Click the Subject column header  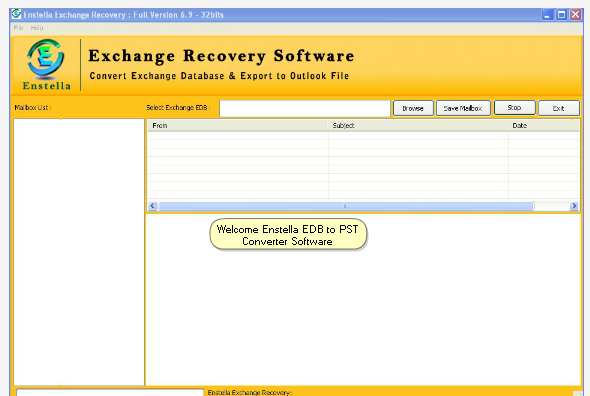click(x=418, y=126)
